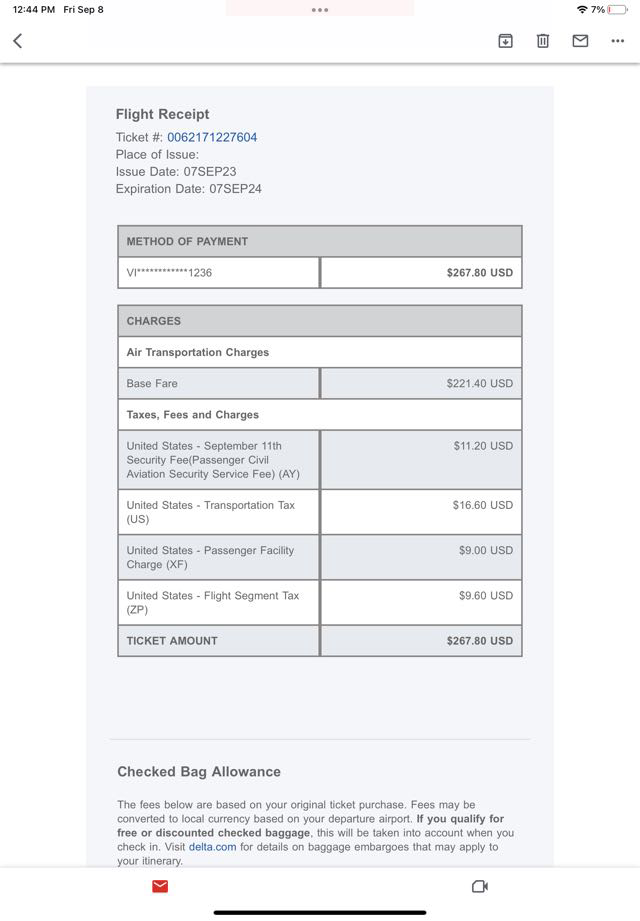Tap the 12:44 PM clock
The image size is (640, 921).
pos(34,10)
